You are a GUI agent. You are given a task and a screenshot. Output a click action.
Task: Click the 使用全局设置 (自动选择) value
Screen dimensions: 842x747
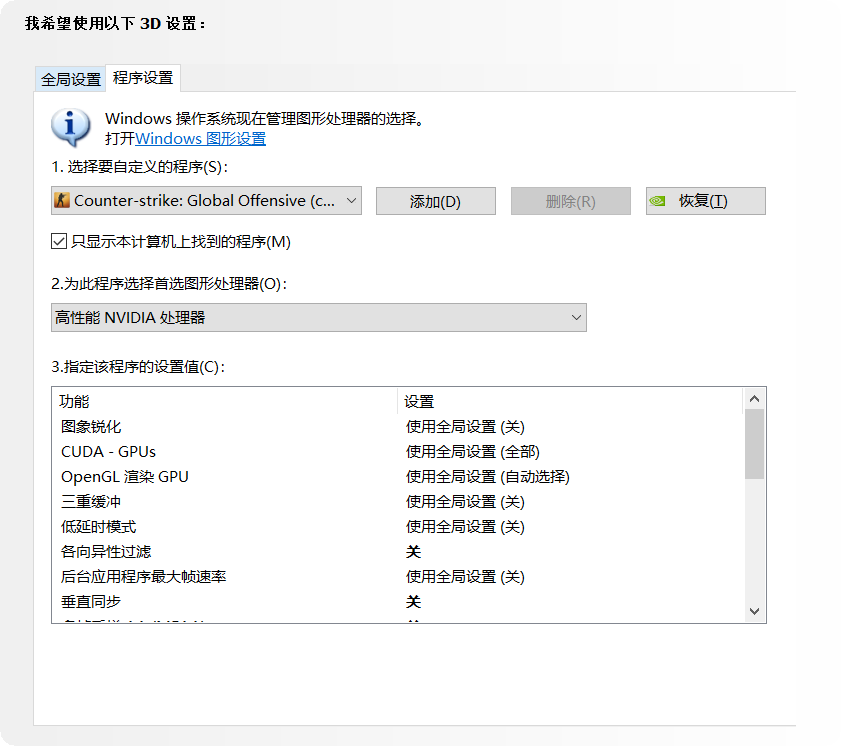point(488,477)
